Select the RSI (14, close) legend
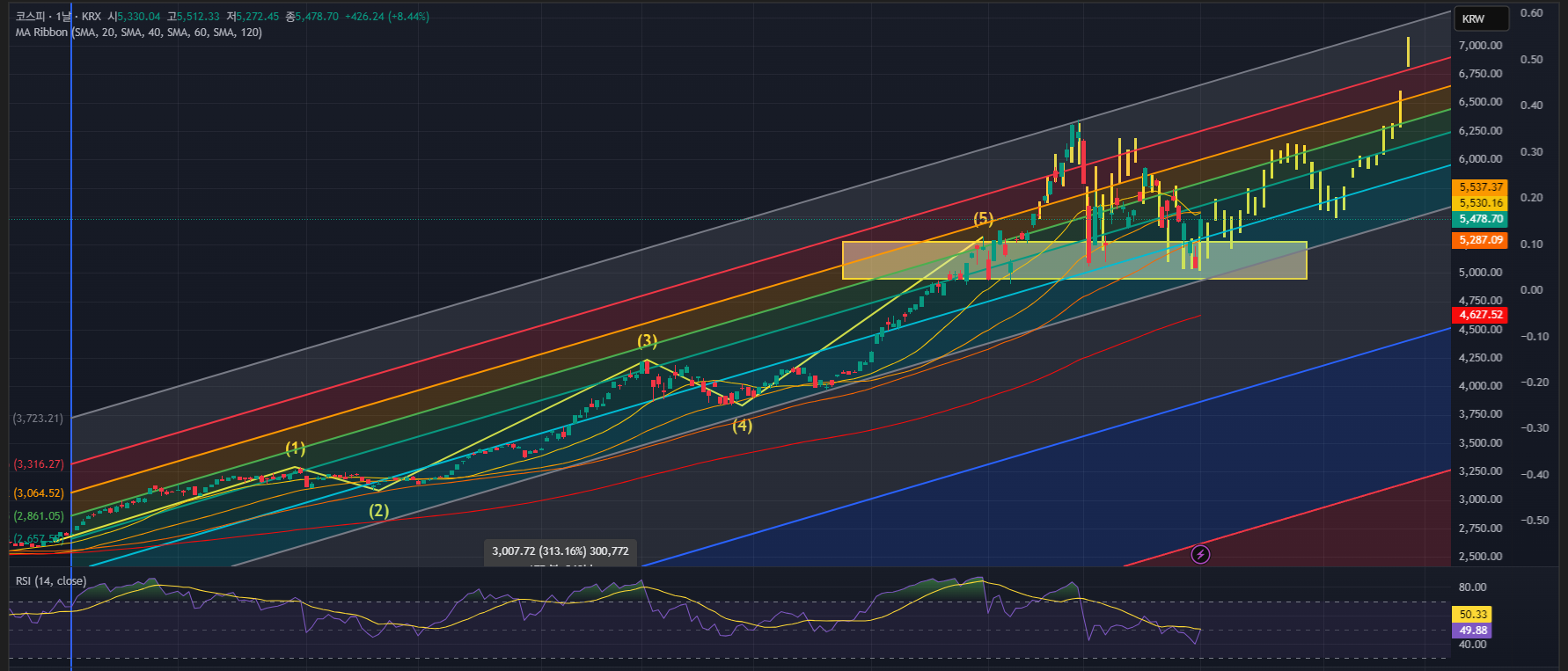The width and height of the screenshot is (1568, 671). (51, 580)
